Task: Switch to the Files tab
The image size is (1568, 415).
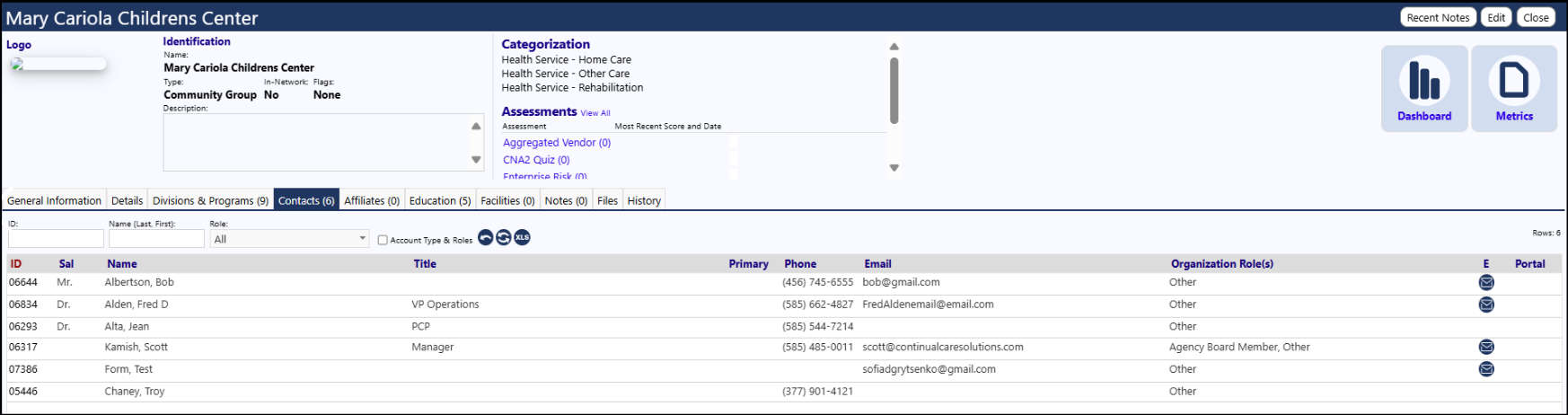Action: [x=607, y=200]
